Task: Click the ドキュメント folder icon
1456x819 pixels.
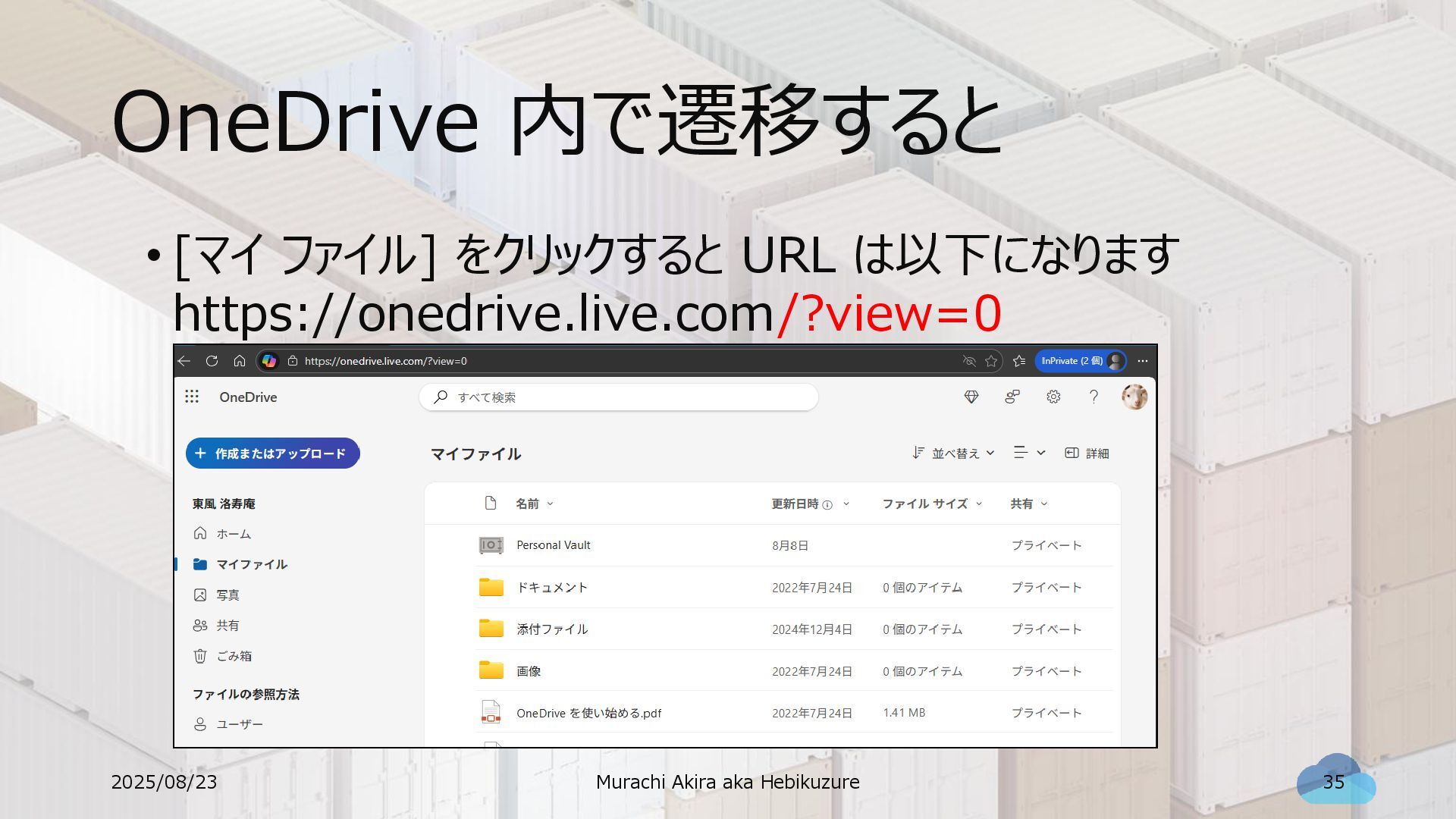Action: point(491,587)
